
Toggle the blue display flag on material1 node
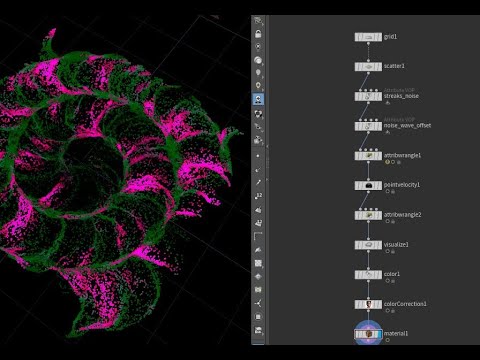[x=379, y=334]
